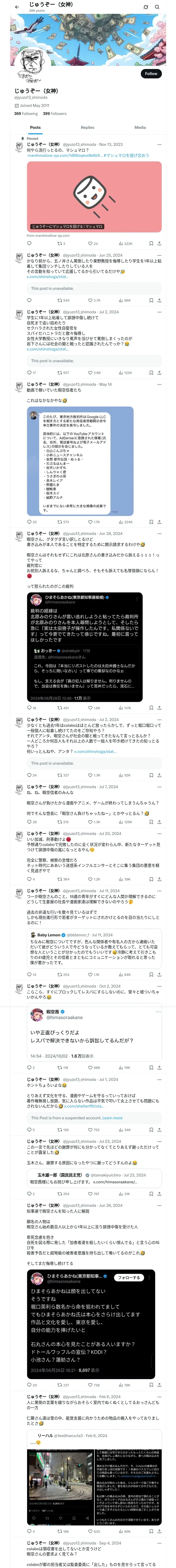
Task: Open the pink marshmallow card preview image
Action: (x=94, y=197)
